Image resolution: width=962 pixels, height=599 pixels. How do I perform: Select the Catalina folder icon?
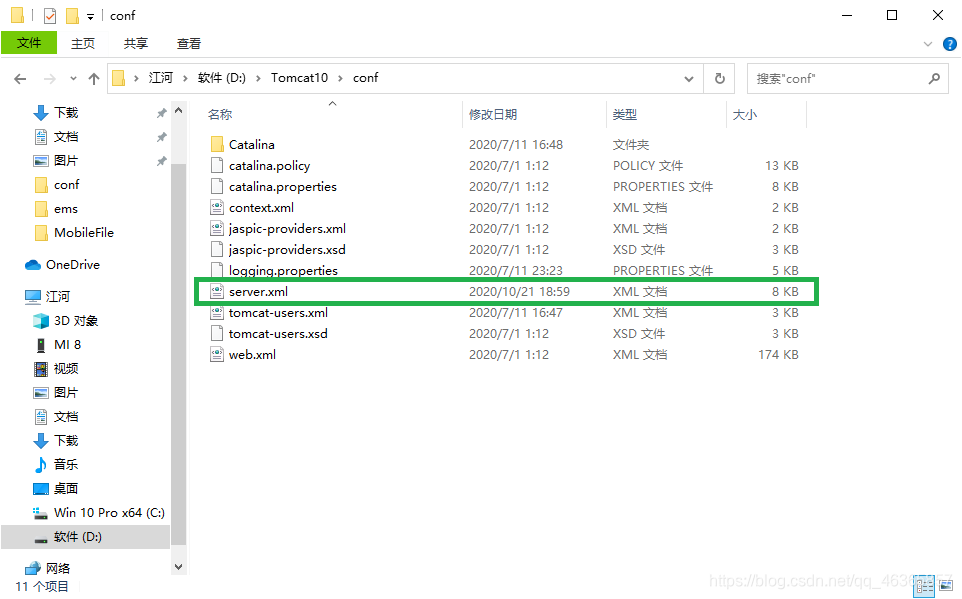pyautogui.click(x=217, y=144)
